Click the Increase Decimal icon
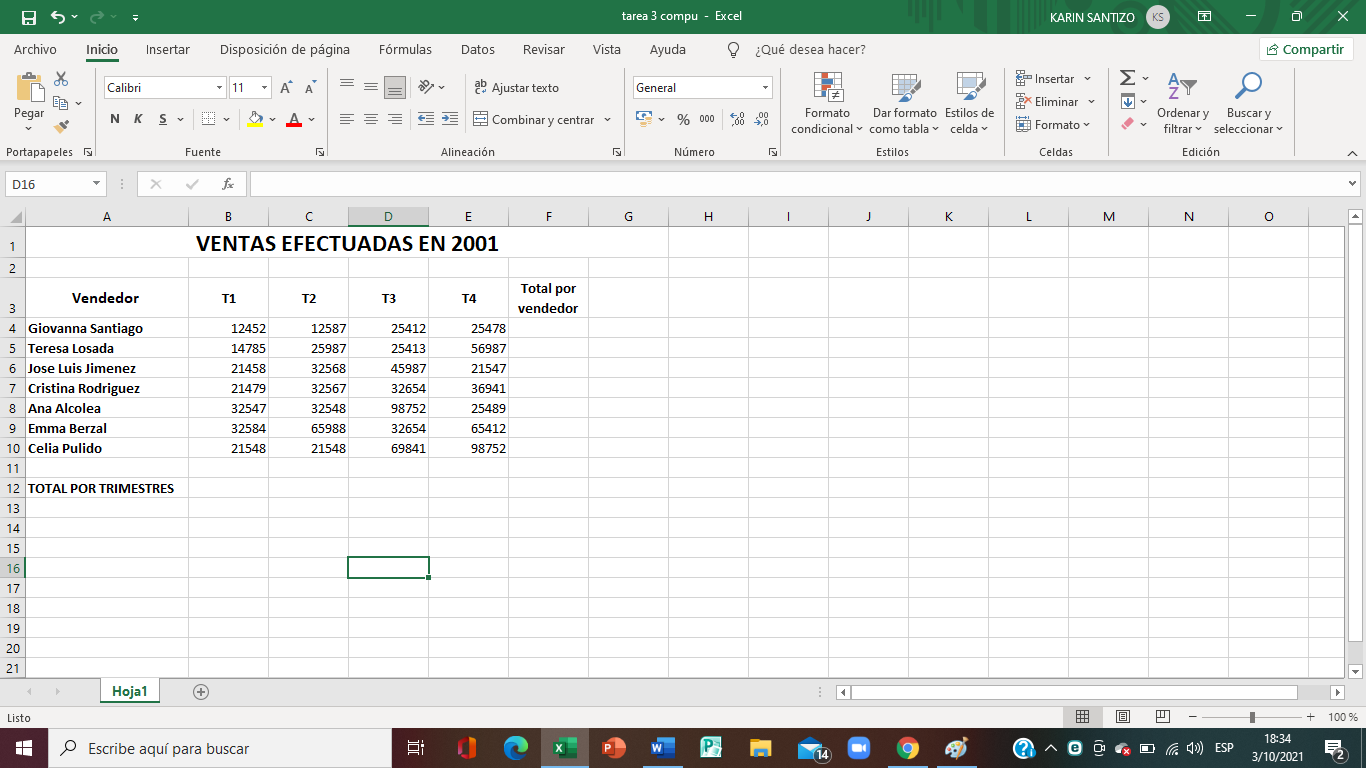This screenshot has height=768, width=1366. click(x=738, y=119)
